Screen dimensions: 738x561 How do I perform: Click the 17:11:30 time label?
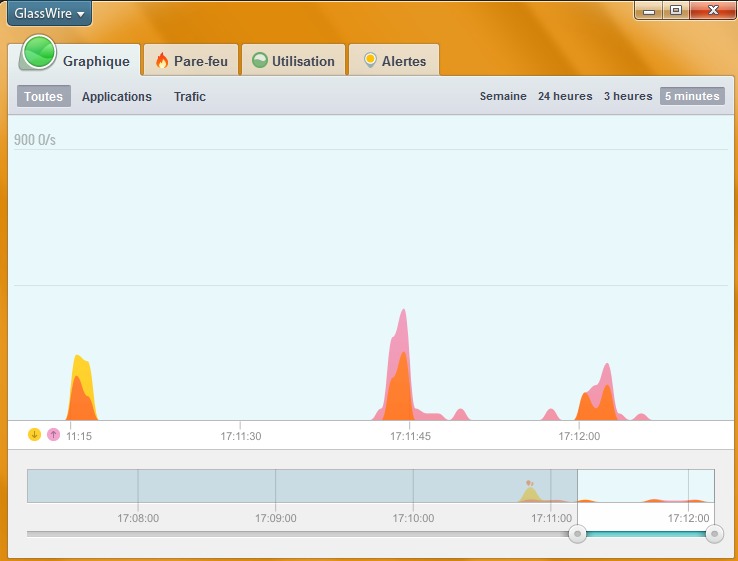(241, 436)
